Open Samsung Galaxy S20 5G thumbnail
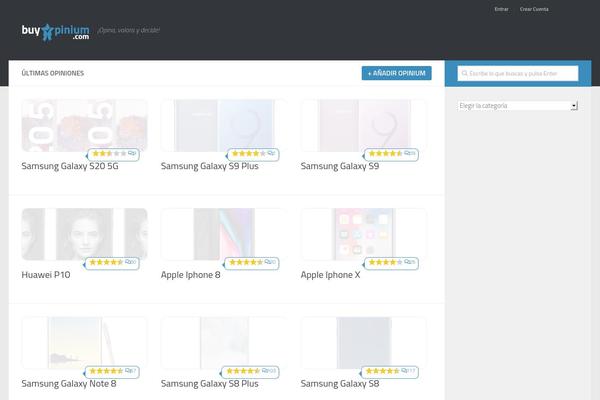Image resolution: width=600 pixels, height=400 pixels. click(x=85, y=126)
